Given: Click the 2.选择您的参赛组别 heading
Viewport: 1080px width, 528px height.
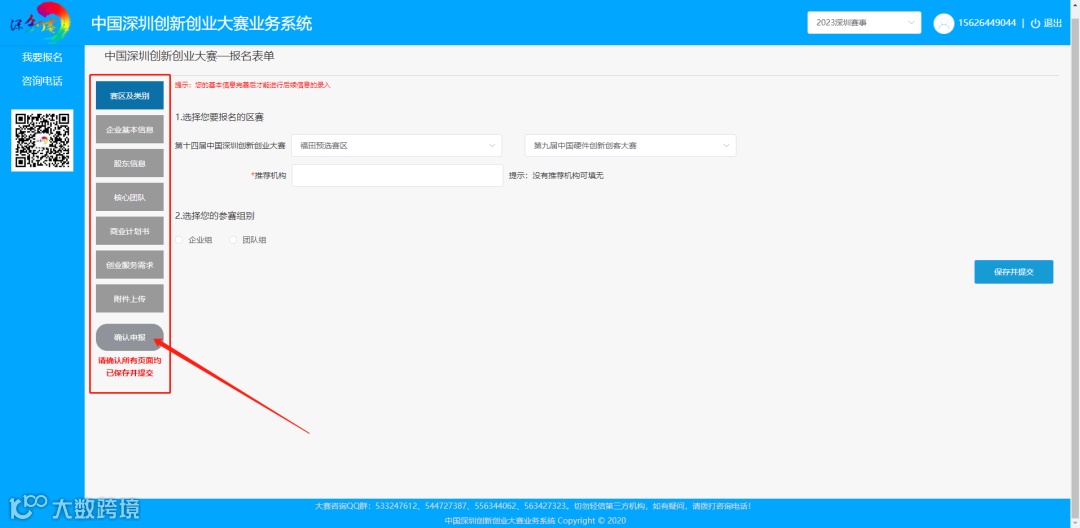Looking at the screenshot, I should pos(215,215).
